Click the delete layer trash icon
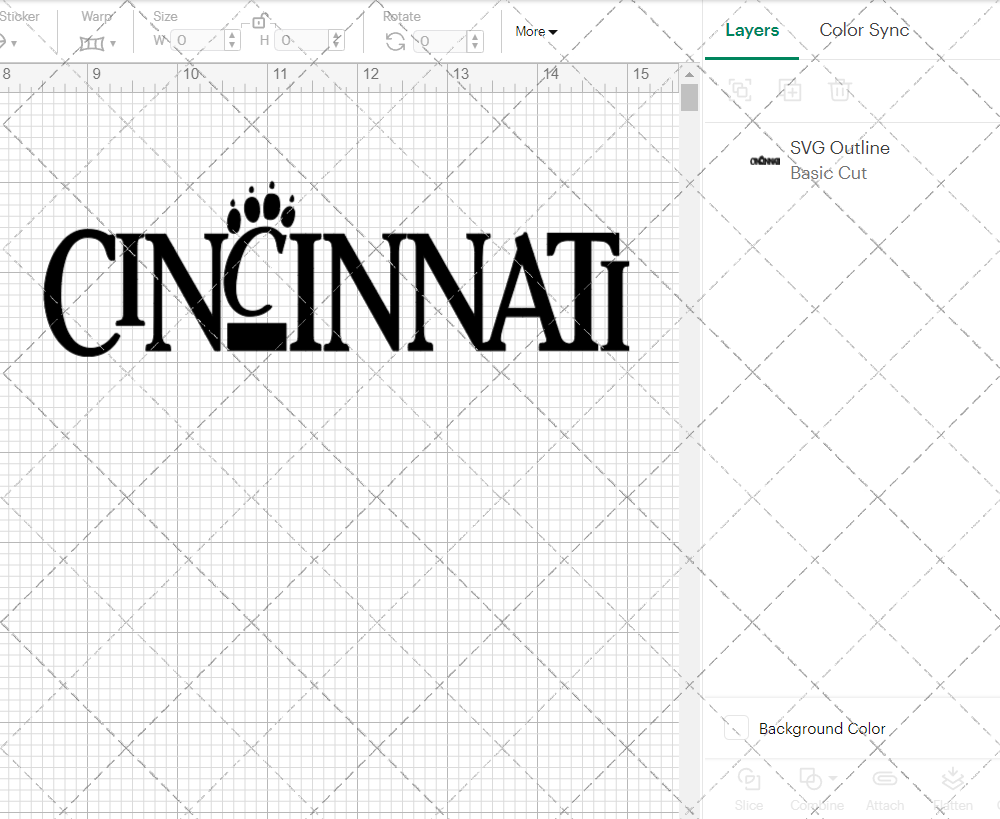Screen dimensions: 1000x819 point(840,90)
